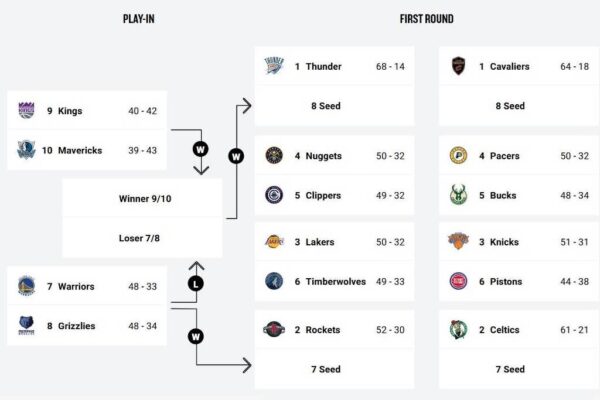Viewport: 600px width, 400px height.
Task: Click the Sacramento Kings logo
Action: pyautogui.click(x=26, y=111)
